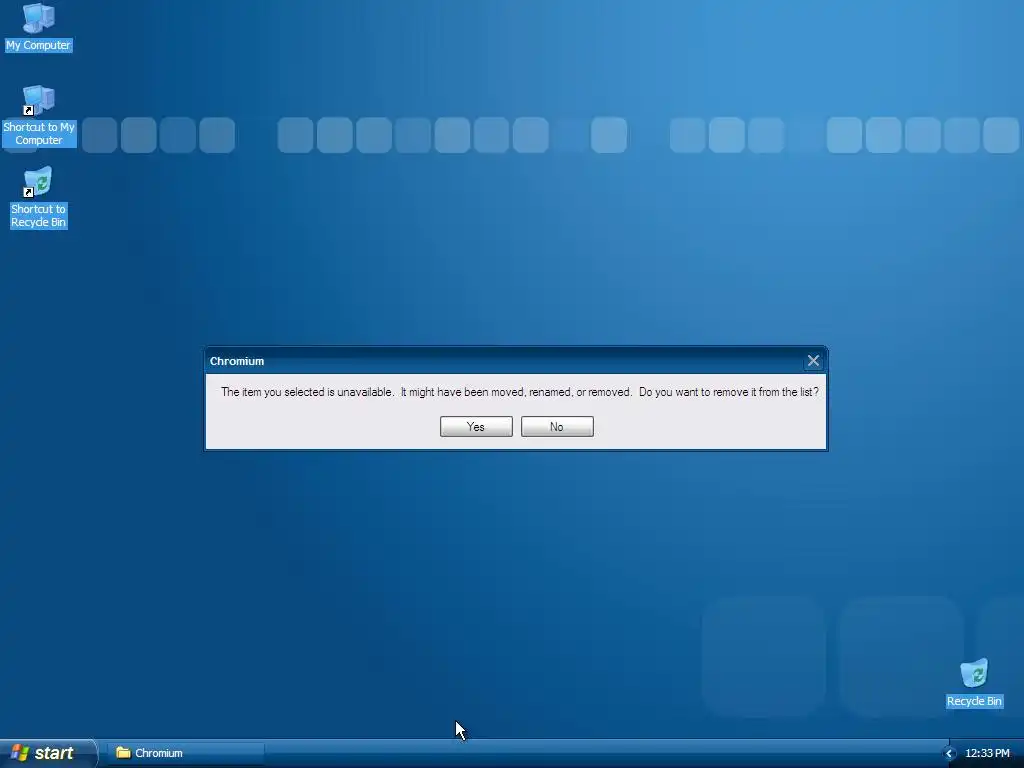
Task: Select the My Computer desktop icon
Action: (38, 27)
